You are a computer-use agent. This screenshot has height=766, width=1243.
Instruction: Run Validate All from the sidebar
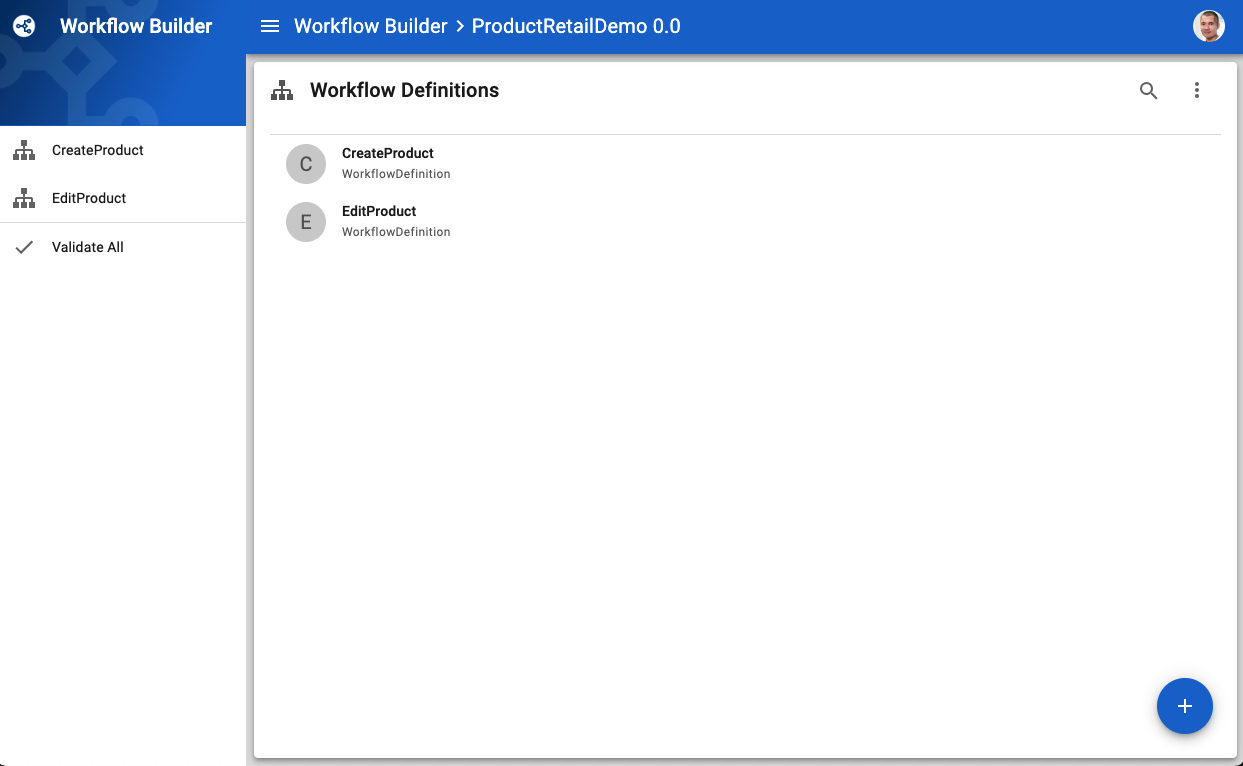(x=87, y=246)
